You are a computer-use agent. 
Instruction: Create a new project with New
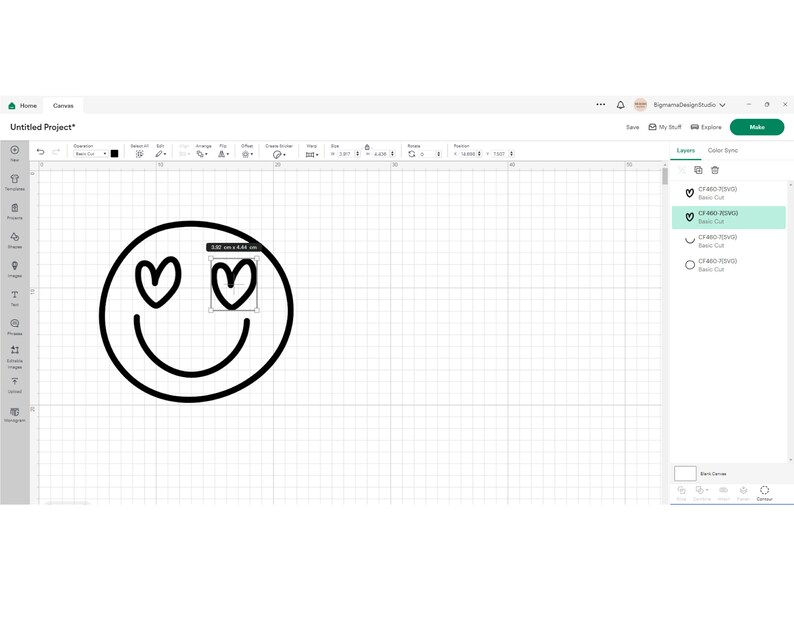(15, 153)
